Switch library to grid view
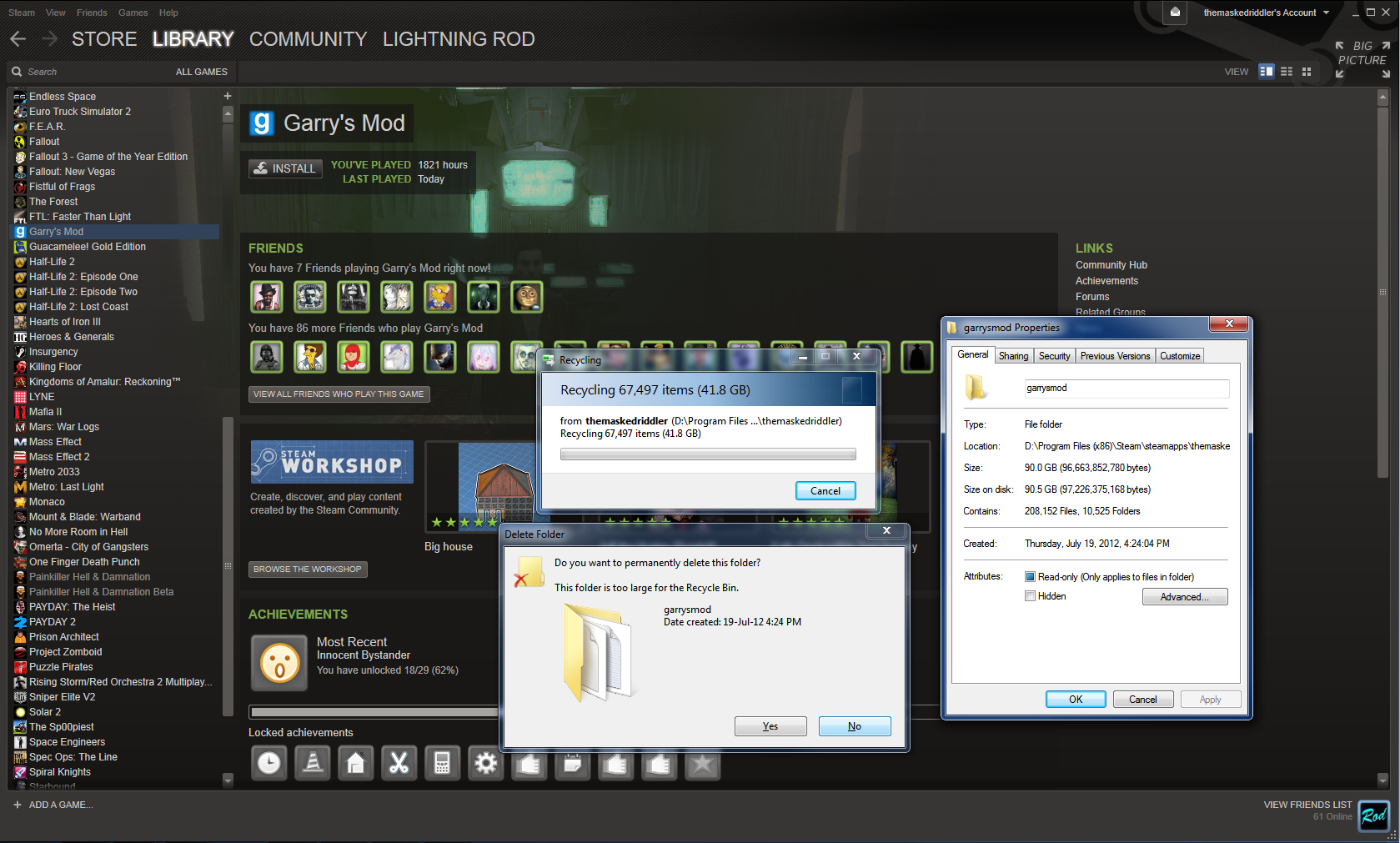 pos(1307,72)
